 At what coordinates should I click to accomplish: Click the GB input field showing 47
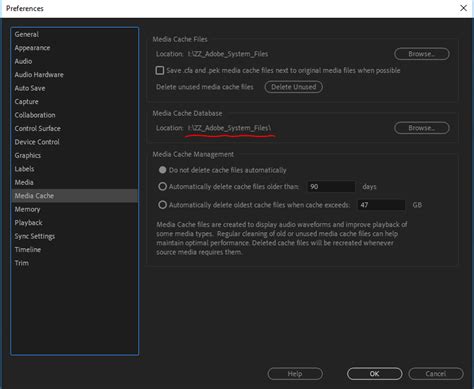pyautogui.click(x=381, y=205)
